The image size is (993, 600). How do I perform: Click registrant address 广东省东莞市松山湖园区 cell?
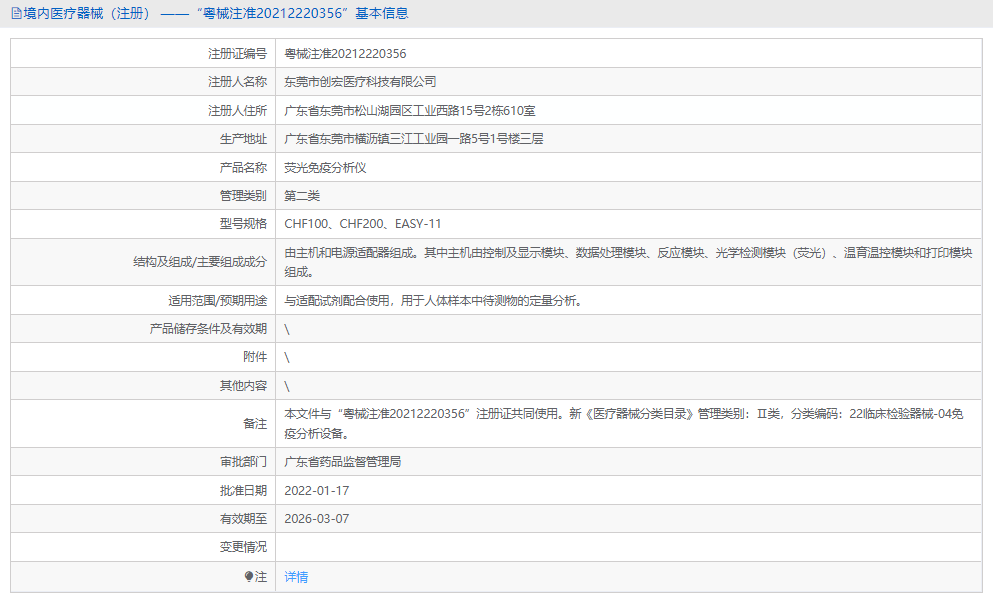[413, 110]
